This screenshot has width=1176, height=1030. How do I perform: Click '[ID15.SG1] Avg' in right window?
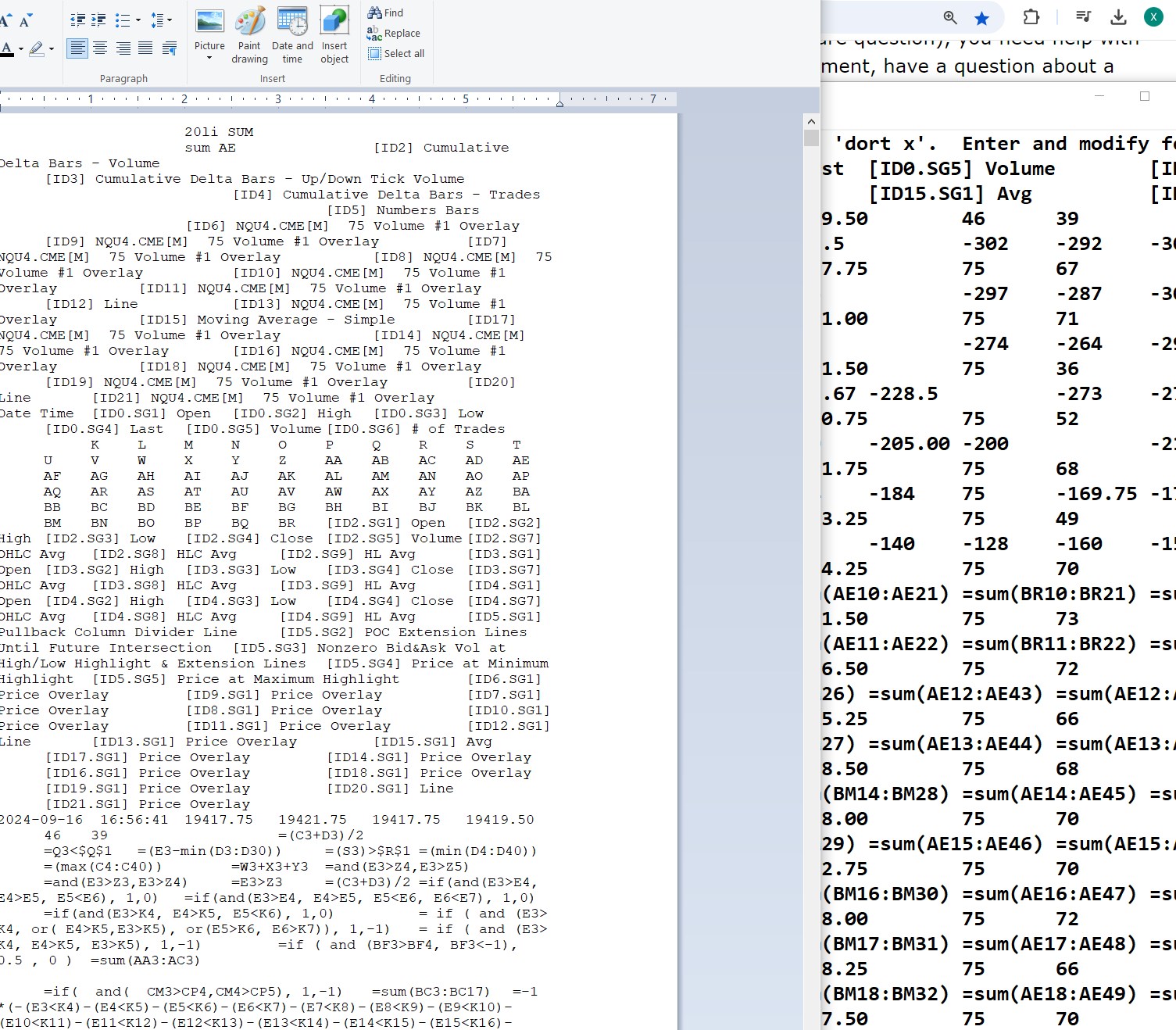point(950,194)
